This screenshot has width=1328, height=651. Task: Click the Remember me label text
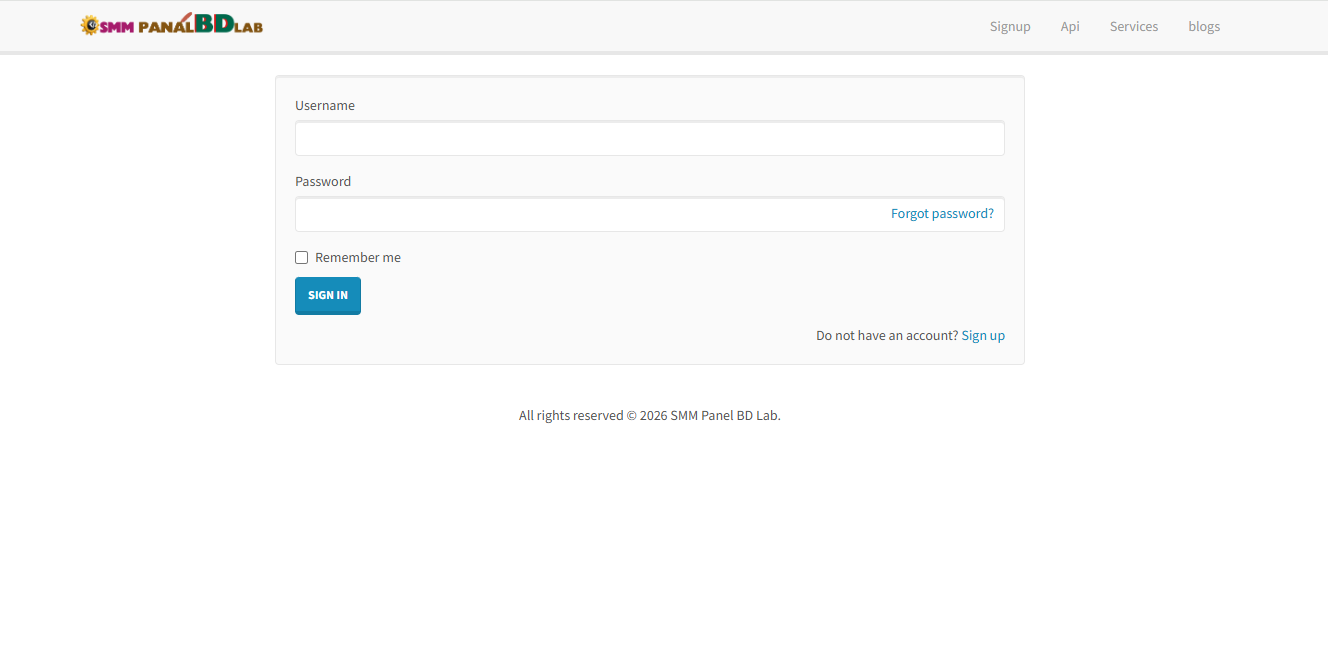pyautogui.click(x=357, y=258)
